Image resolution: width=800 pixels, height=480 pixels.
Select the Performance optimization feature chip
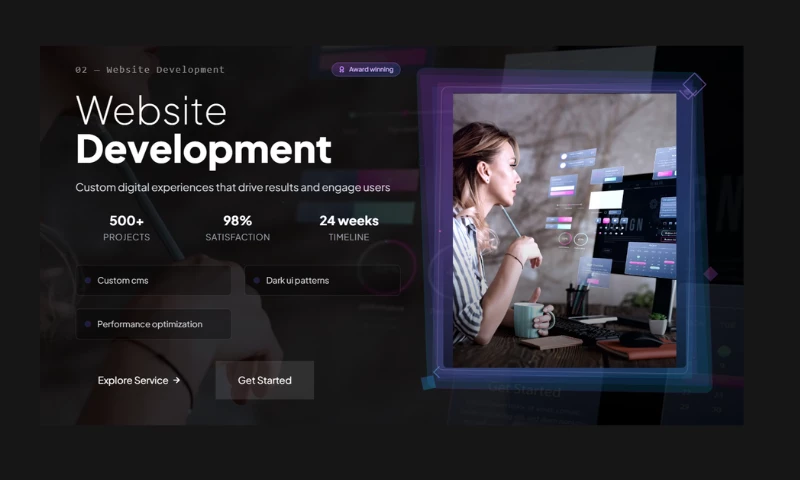[154, 324]
